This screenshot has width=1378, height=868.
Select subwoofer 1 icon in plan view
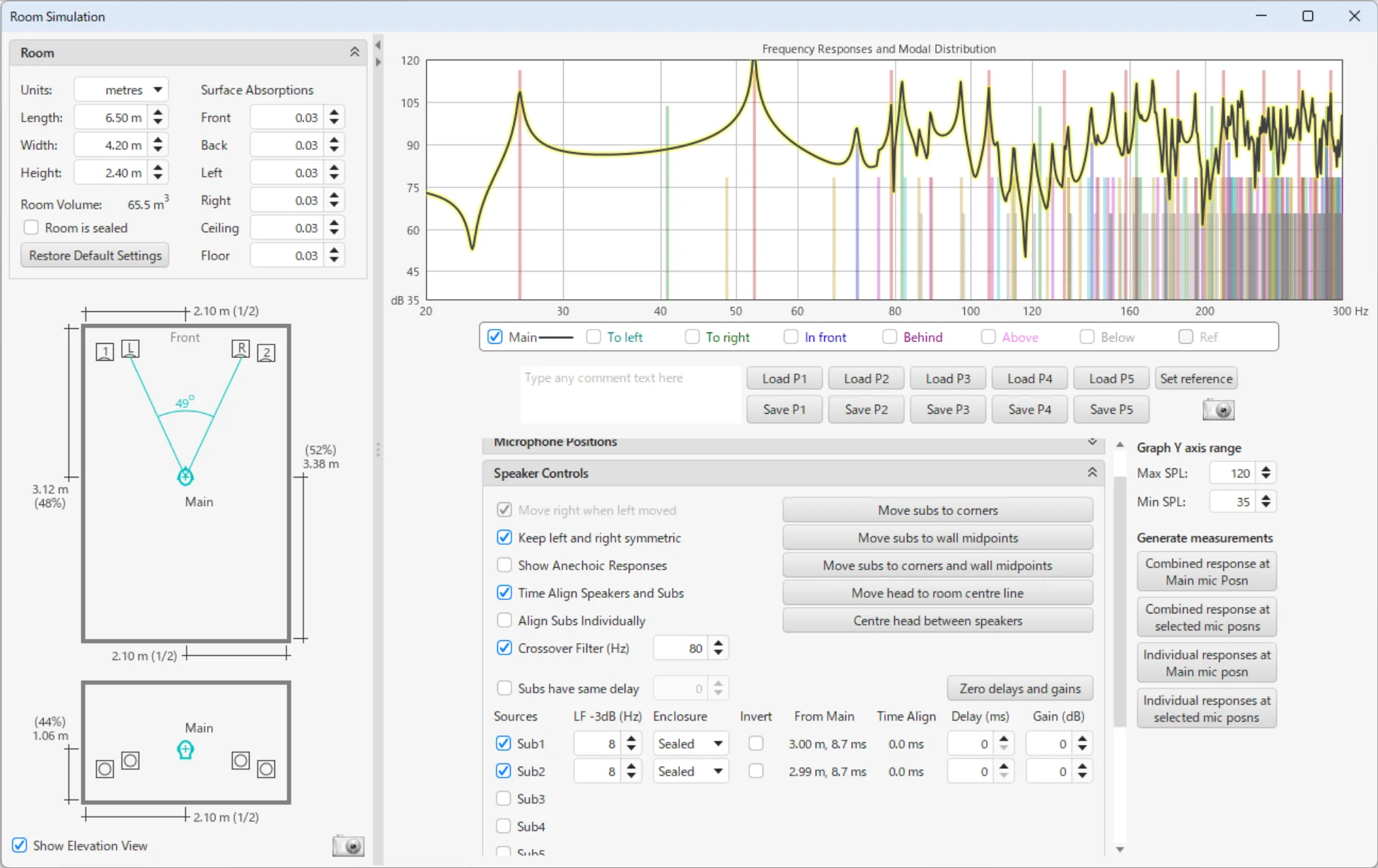tap(105, 352)
